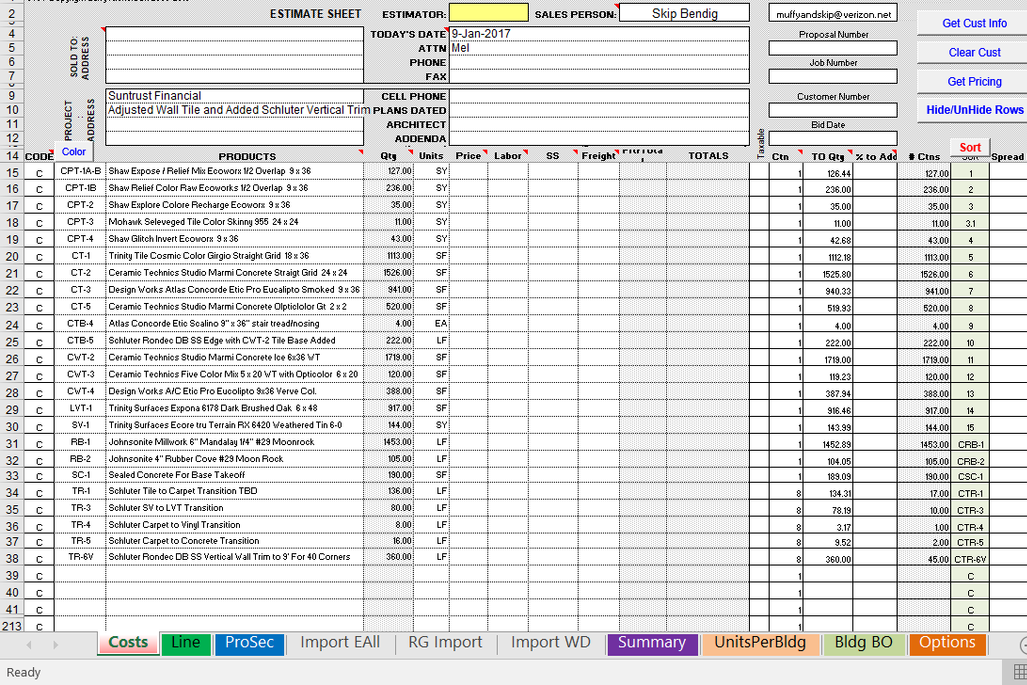Select row header 38
1027x685 pixels.
(12, 559)
